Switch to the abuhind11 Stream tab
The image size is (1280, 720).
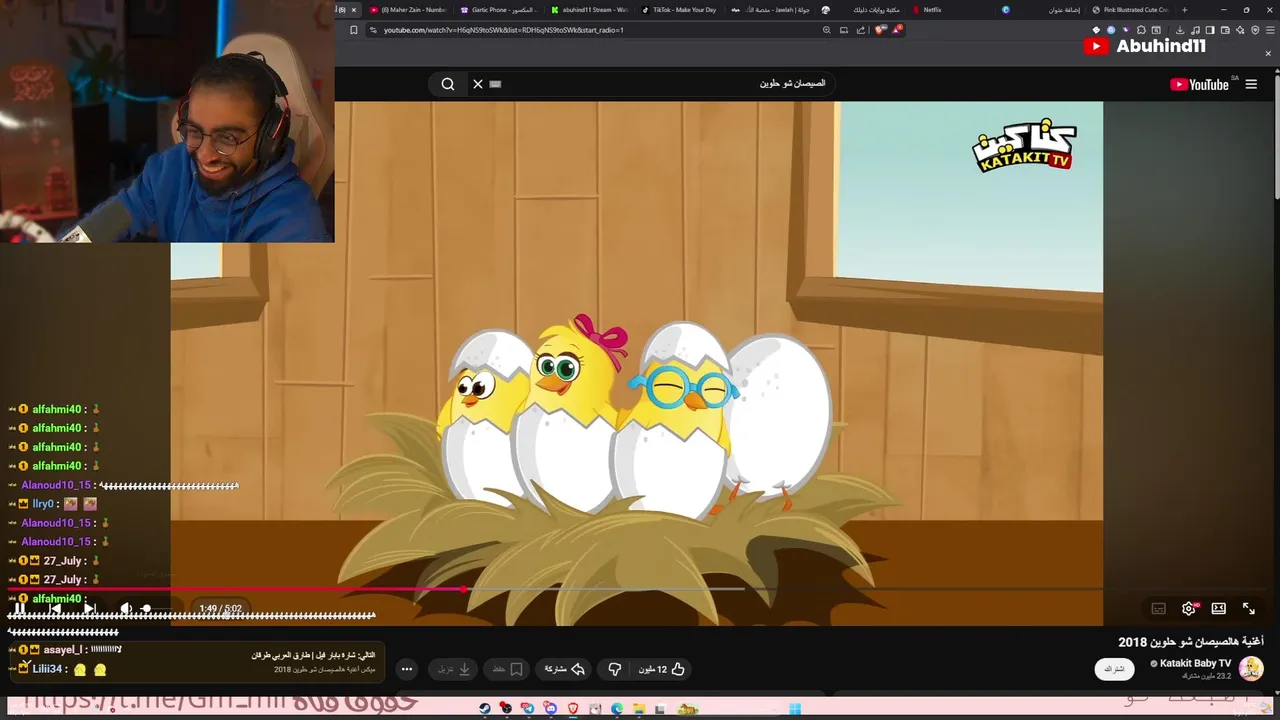click(x=589, y=10)
